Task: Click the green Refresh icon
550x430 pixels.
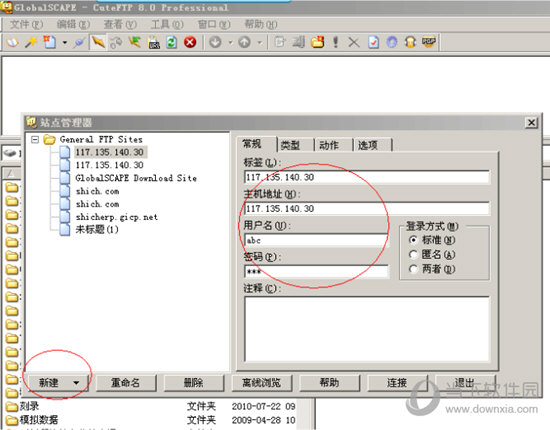Action: [x=171, y=43]
